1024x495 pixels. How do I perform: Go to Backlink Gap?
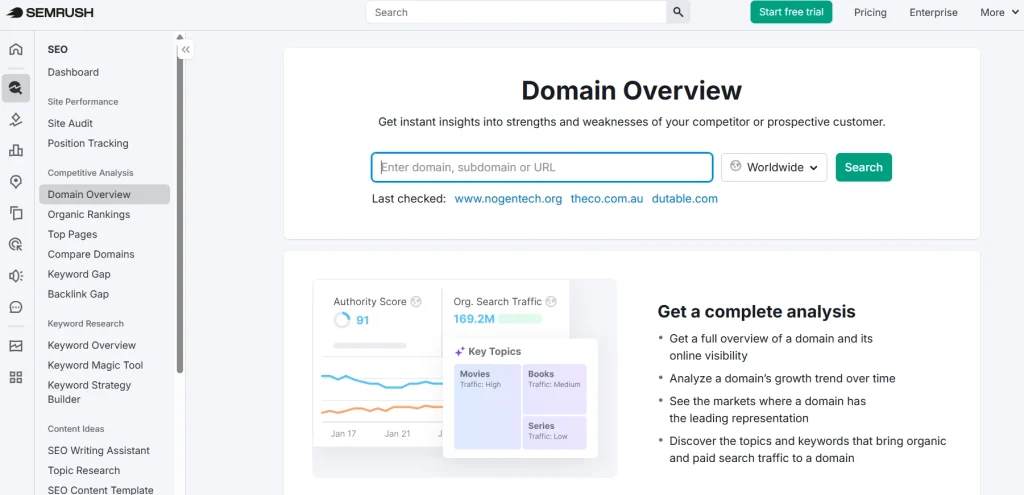click(78, 294)
